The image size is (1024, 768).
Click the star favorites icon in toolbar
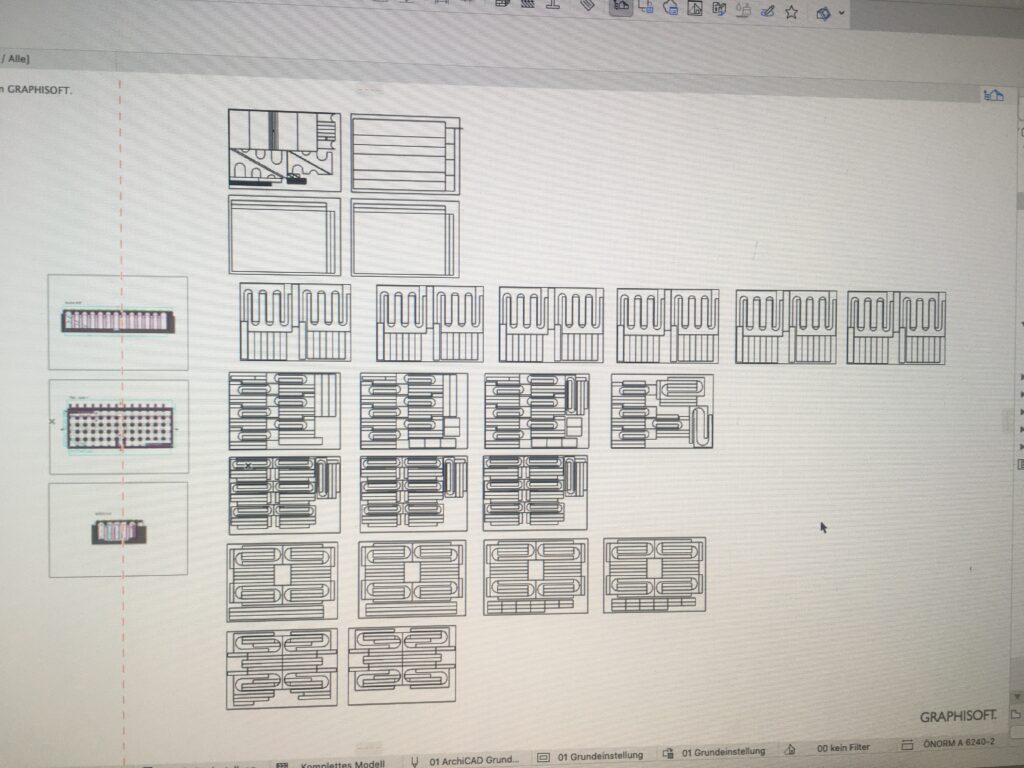(x=791, y=12)
